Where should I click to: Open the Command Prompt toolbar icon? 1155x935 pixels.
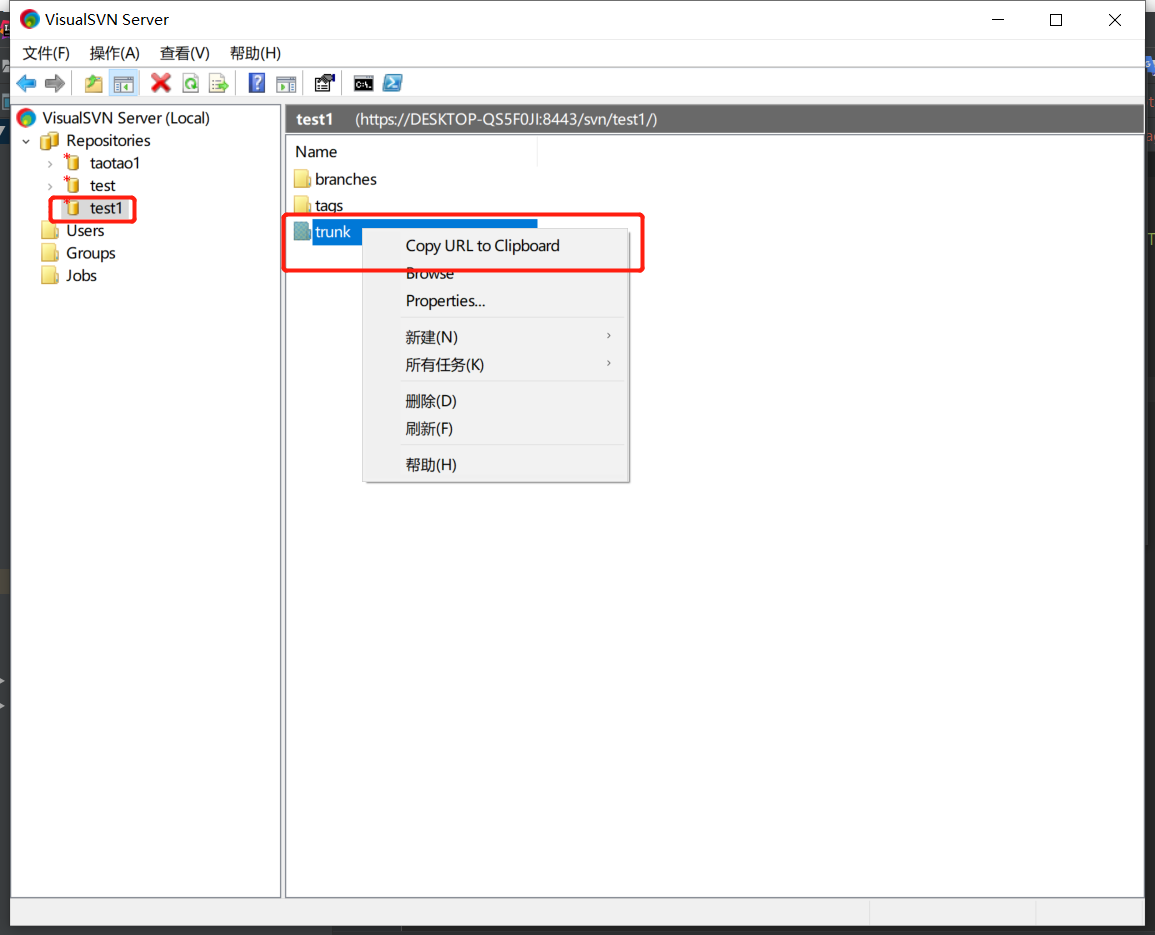363,83
